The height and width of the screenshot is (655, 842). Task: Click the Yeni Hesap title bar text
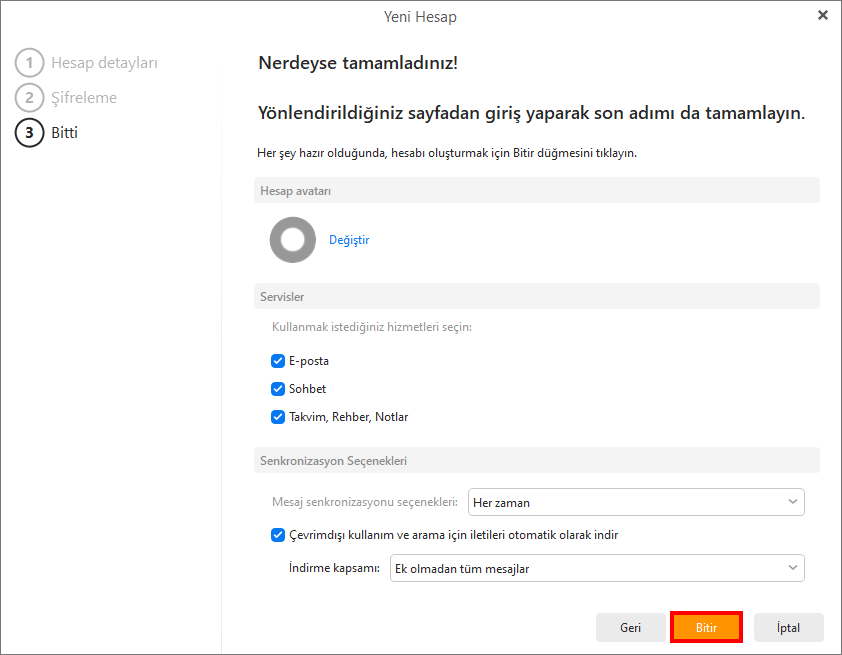(x=420, y=16)
